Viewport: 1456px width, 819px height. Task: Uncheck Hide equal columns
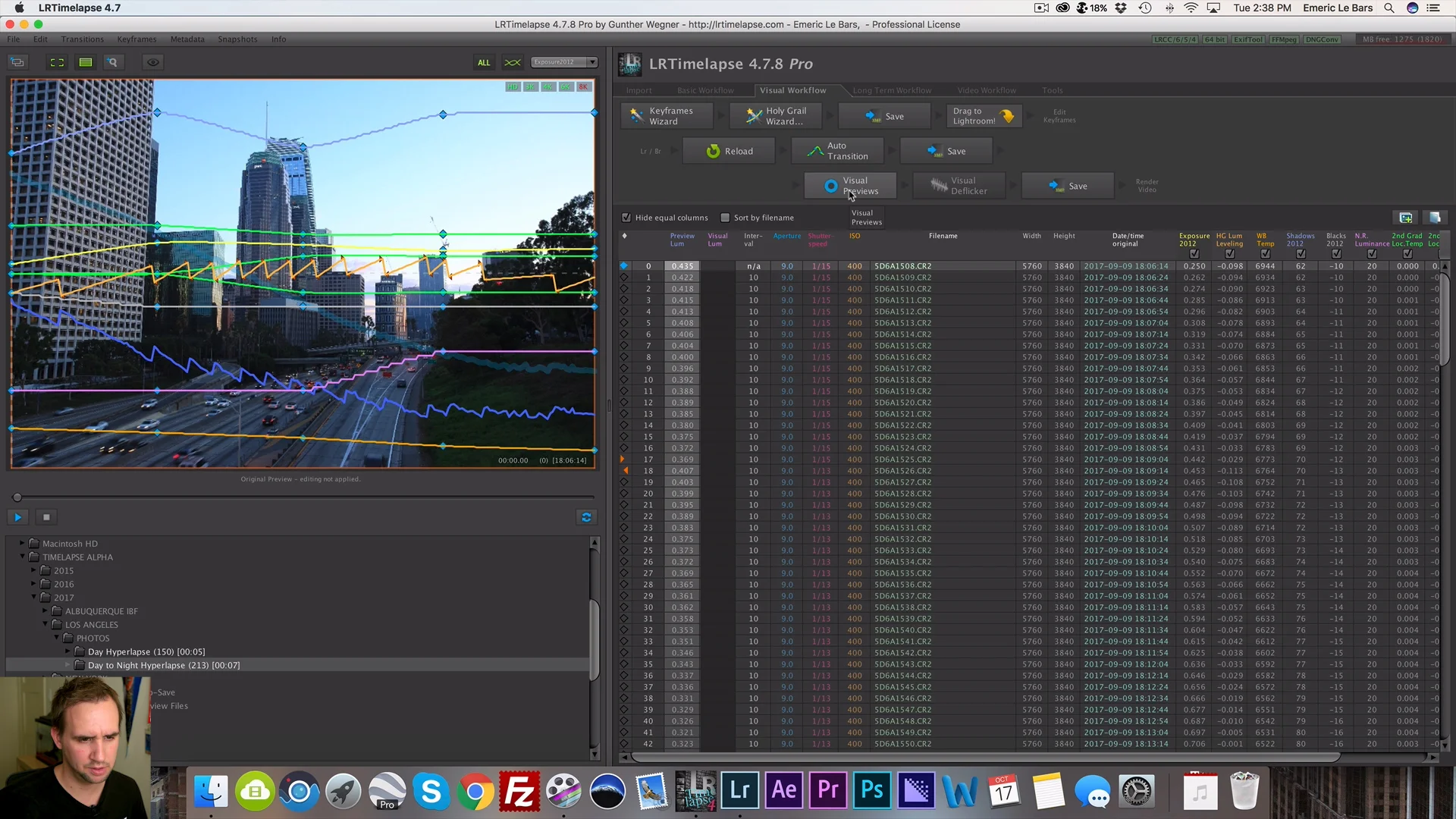626,218
